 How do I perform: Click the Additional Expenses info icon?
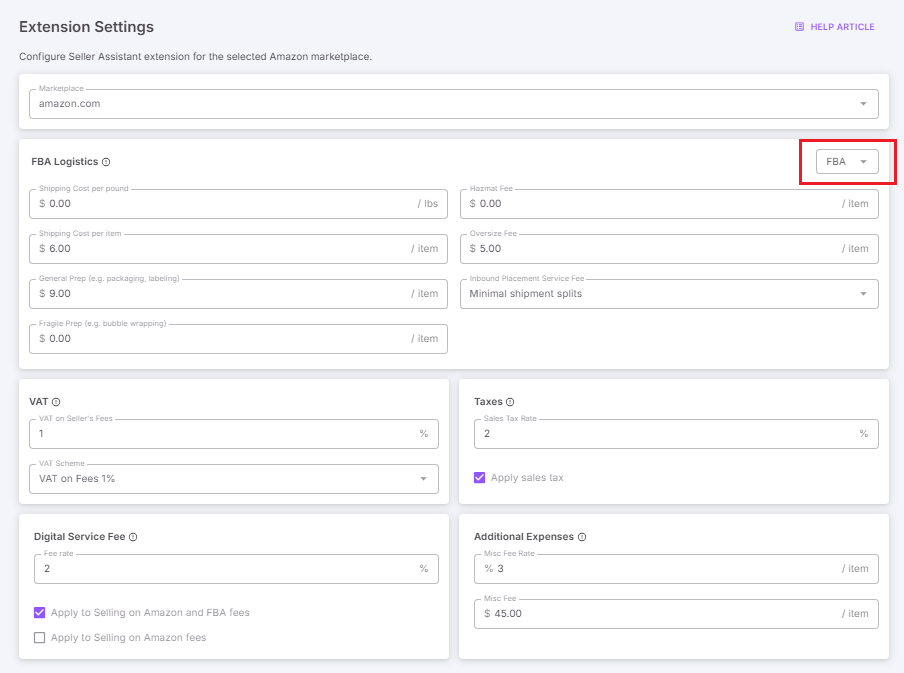click(x=582, y=537)
